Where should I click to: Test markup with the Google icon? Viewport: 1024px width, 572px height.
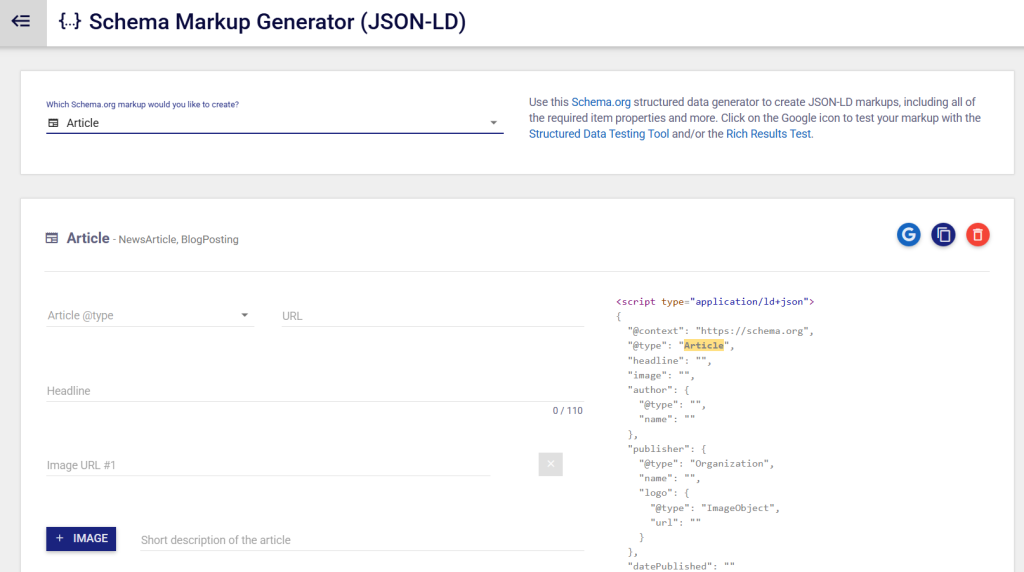908,234
